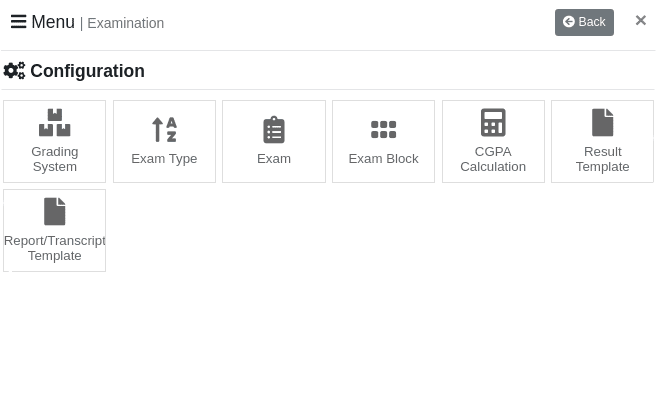Open the CGPA Calculation label

pos(493,159)
